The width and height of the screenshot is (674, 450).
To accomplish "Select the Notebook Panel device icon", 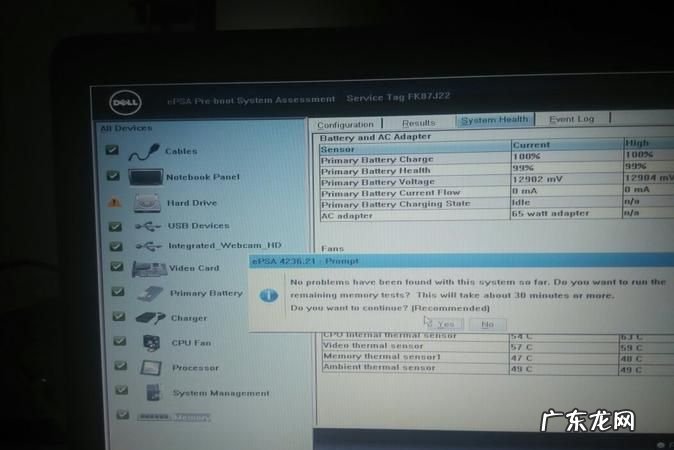I will tap(145, 177).
